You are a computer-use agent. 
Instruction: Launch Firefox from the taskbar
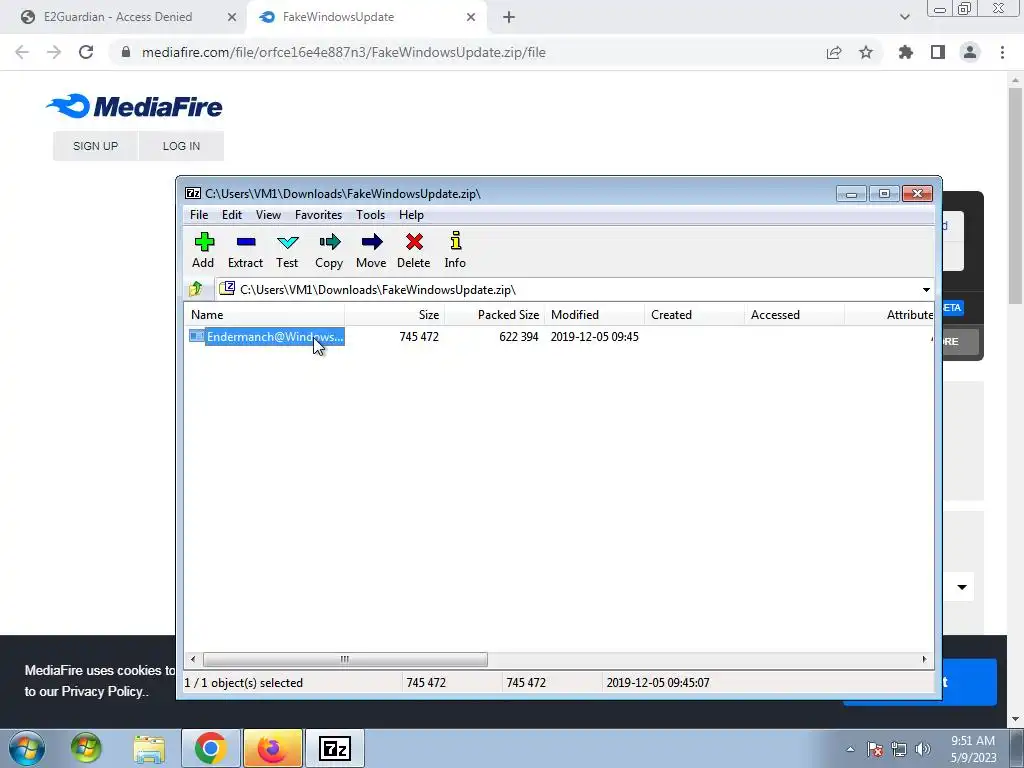click(273, 748)
